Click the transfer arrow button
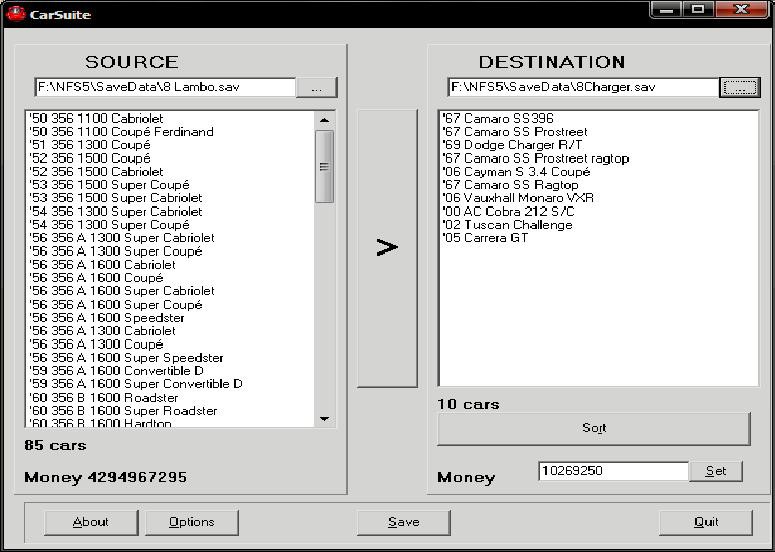 point(387,248)
